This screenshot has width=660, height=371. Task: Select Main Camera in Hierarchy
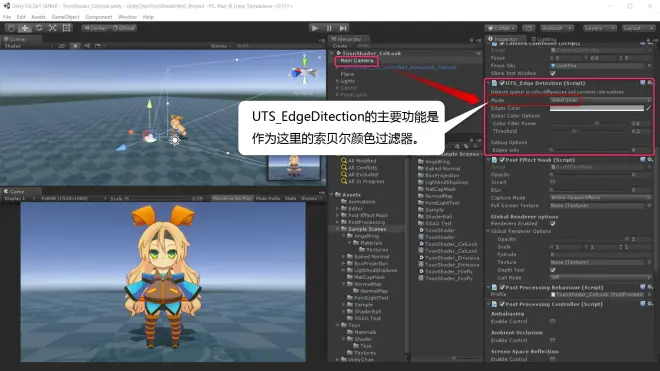point(357,61)
